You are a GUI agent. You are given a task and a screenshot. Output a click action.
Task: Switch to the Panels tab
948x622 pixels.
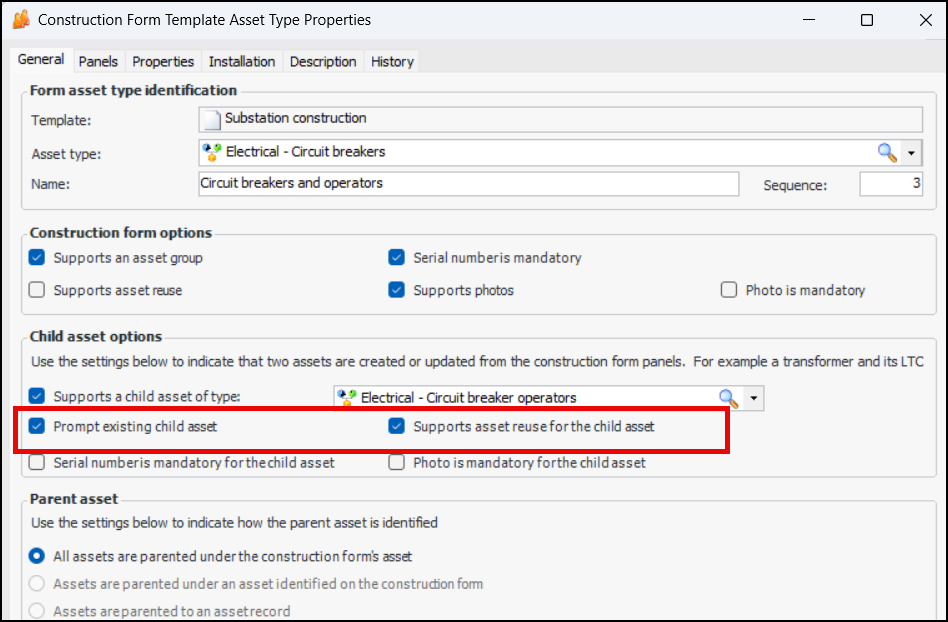[x=98, y=61]
